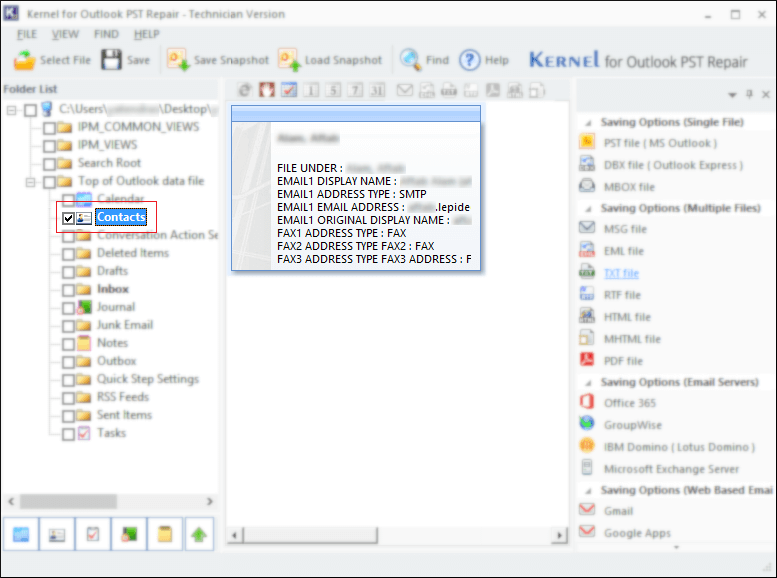Image resolution: width=777 pixels, height=578 pixels.
Task: Check the Sent Items checkbox
Action: 68,415
